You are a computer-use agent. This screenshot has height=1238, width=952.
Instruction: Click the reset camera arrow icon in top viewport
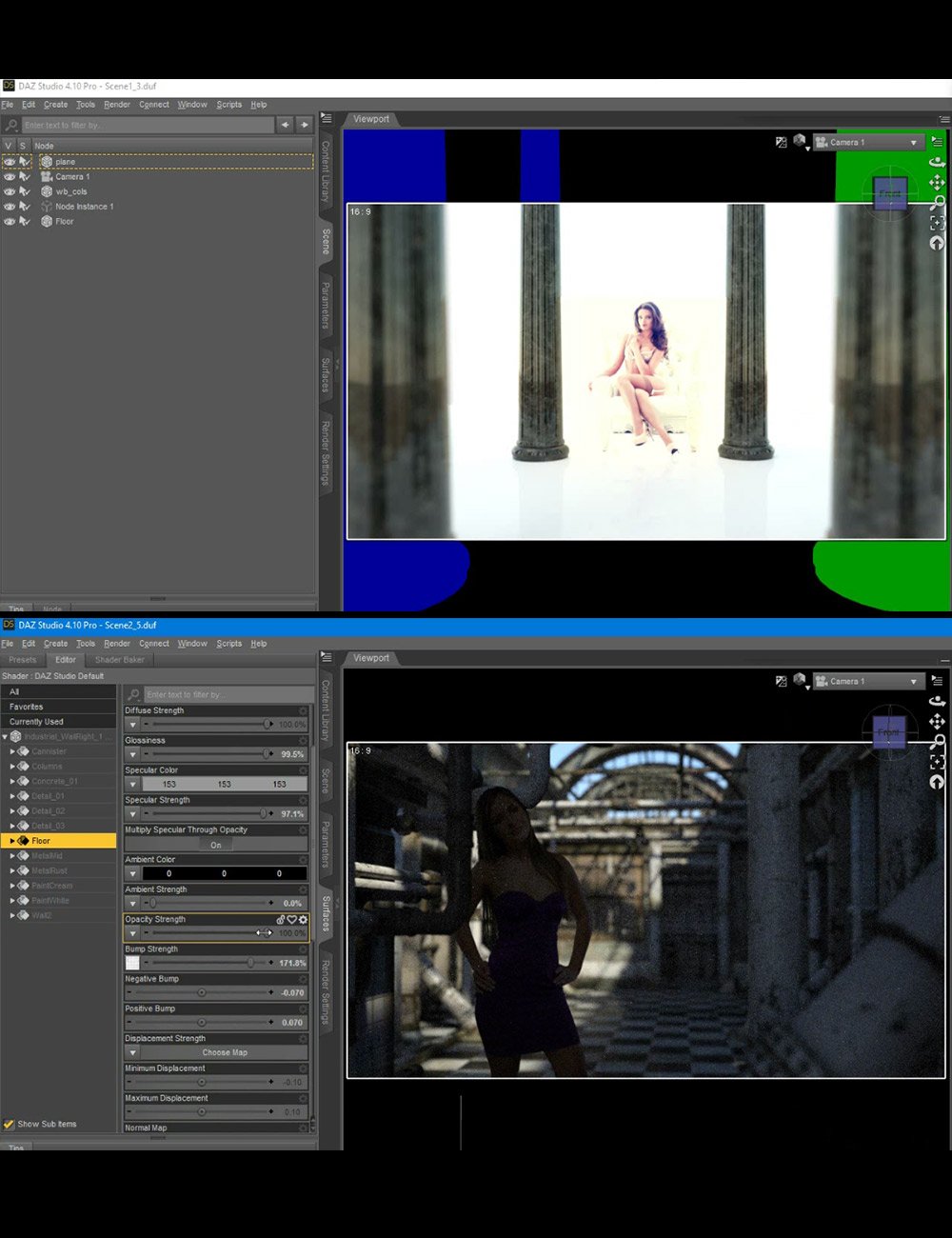(x=937, y=242)
